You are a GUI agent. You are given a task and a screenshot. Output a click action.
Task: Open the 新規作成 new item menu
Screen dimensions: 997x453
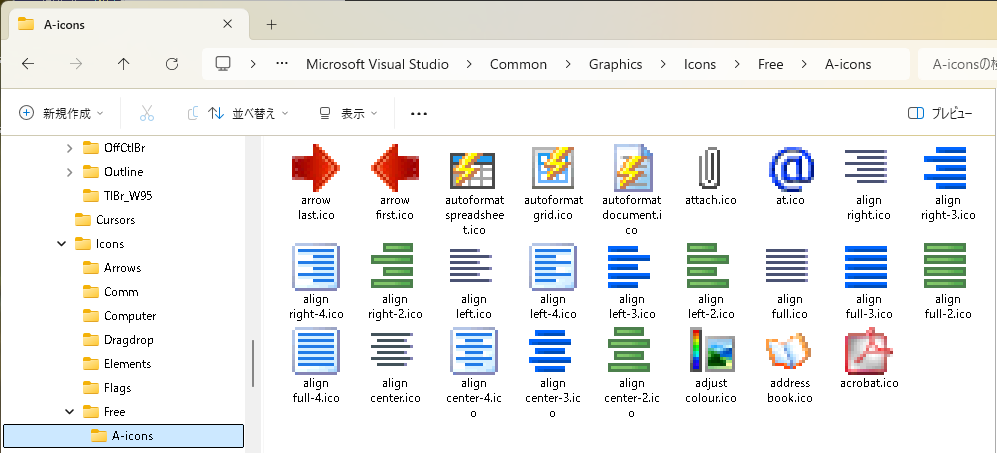point(62,114)
